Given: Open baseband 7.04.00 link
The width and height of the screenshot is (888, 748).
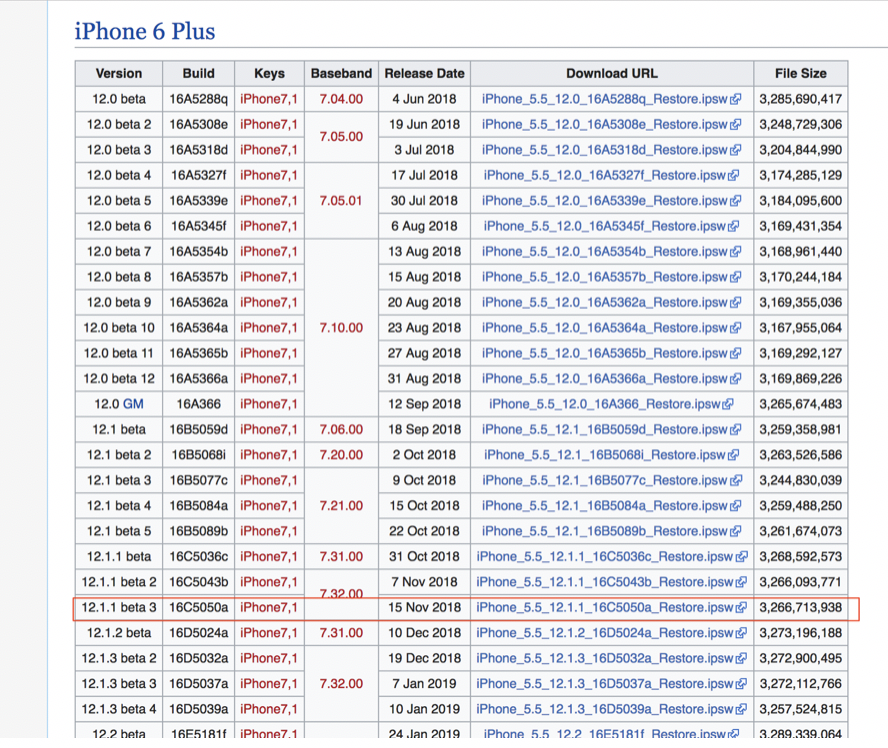Looking at the screenshot, I should [341, 99].
